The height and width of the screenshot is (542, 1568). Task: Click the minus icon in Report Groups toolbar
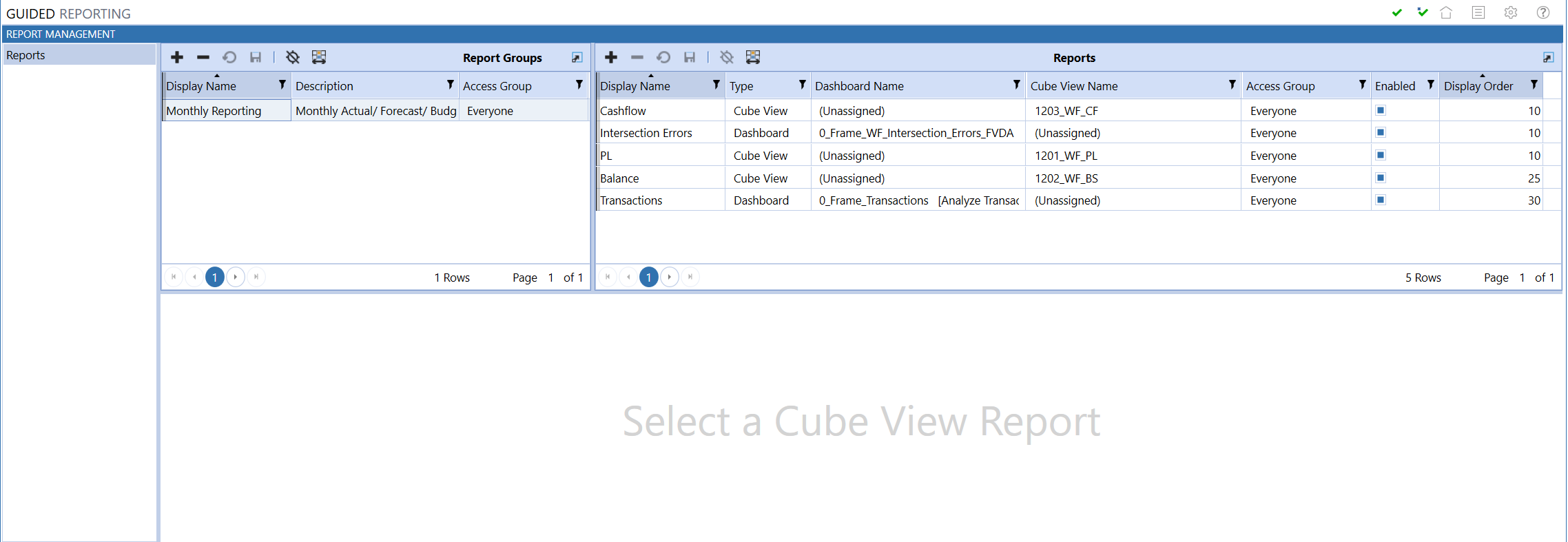point(203,57)
